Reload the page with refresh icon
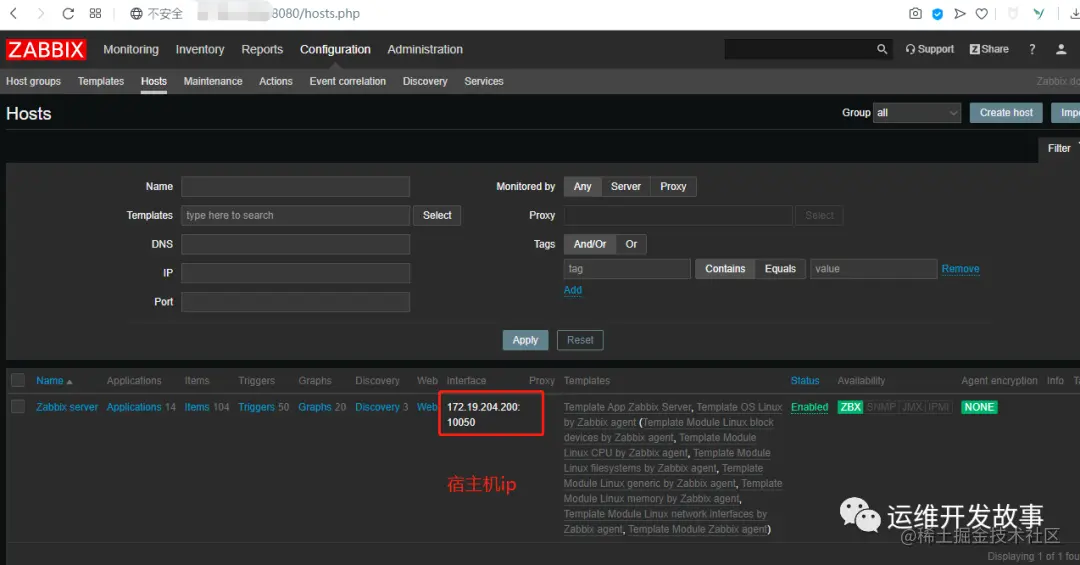The image size is (1080, 565). click(x=68, y=13)
